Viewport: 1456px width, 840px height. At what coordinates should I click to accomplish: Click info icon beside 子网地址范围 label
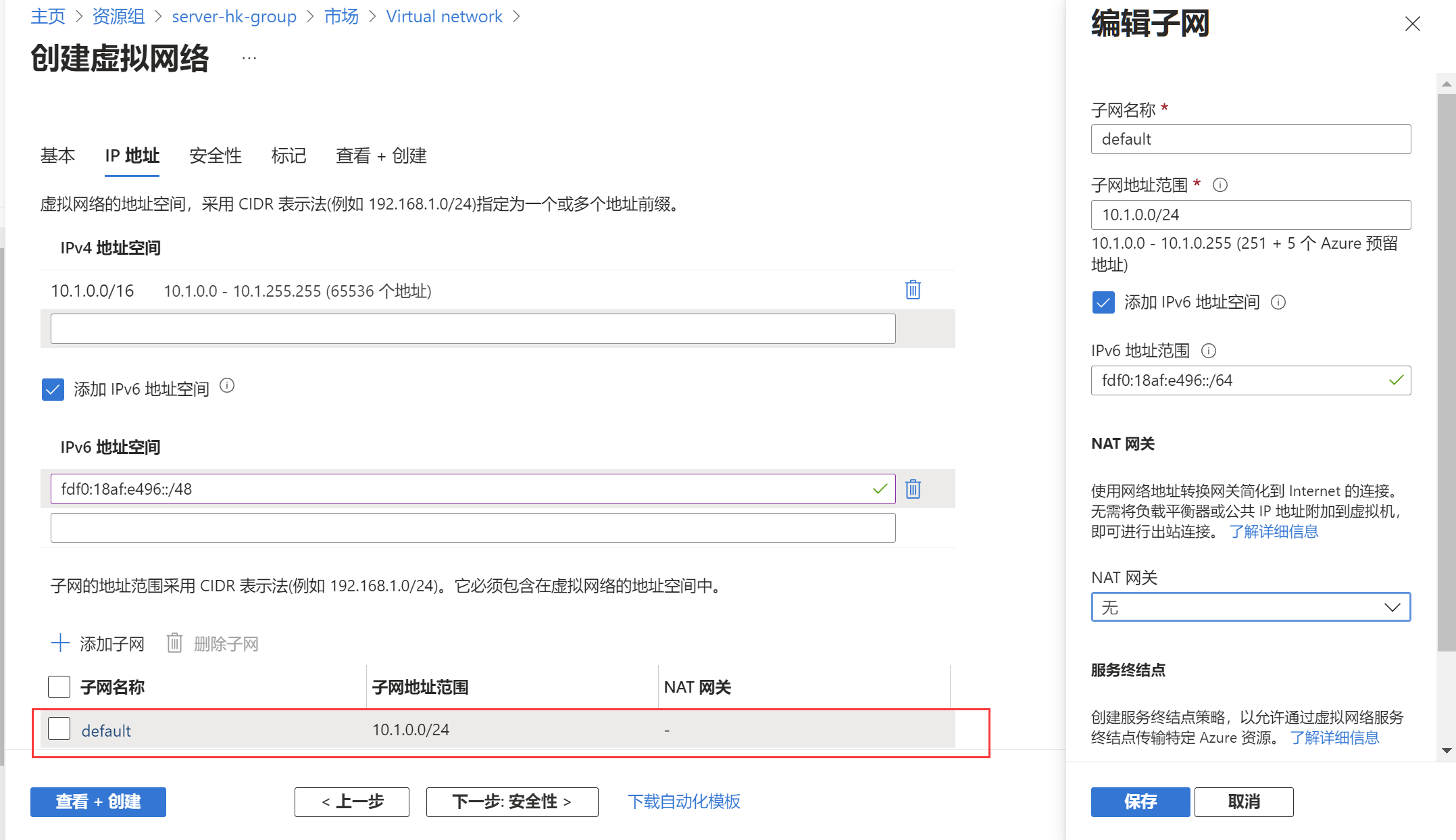1220,185
